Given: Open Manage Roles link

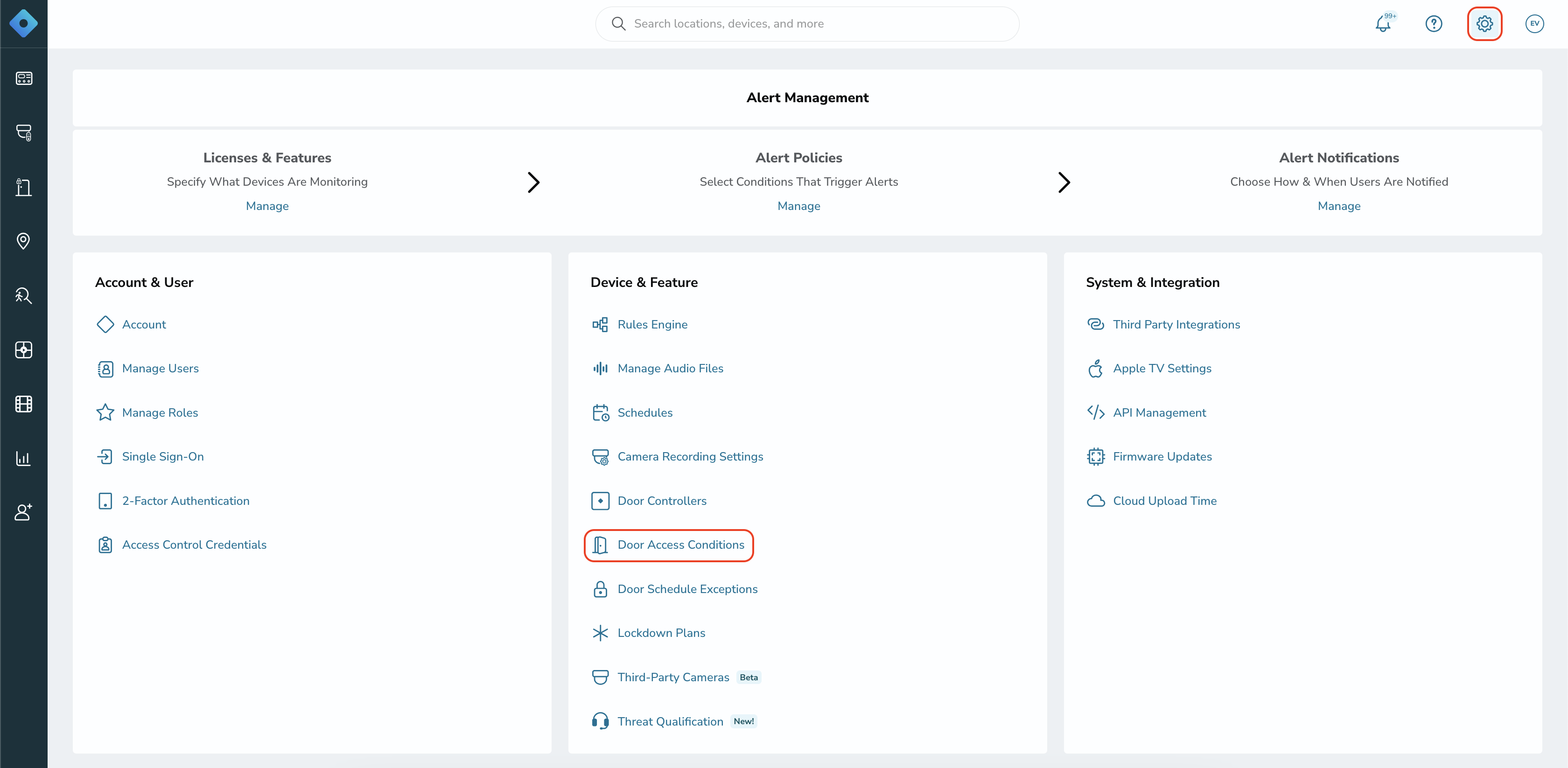Looking at the screenshot, I should [160, 412].
